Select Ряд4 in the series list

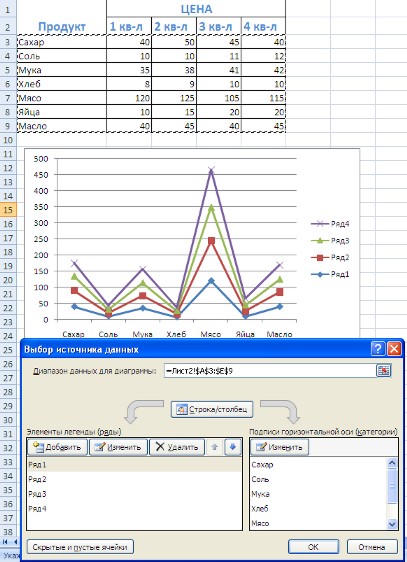point(134,509)
